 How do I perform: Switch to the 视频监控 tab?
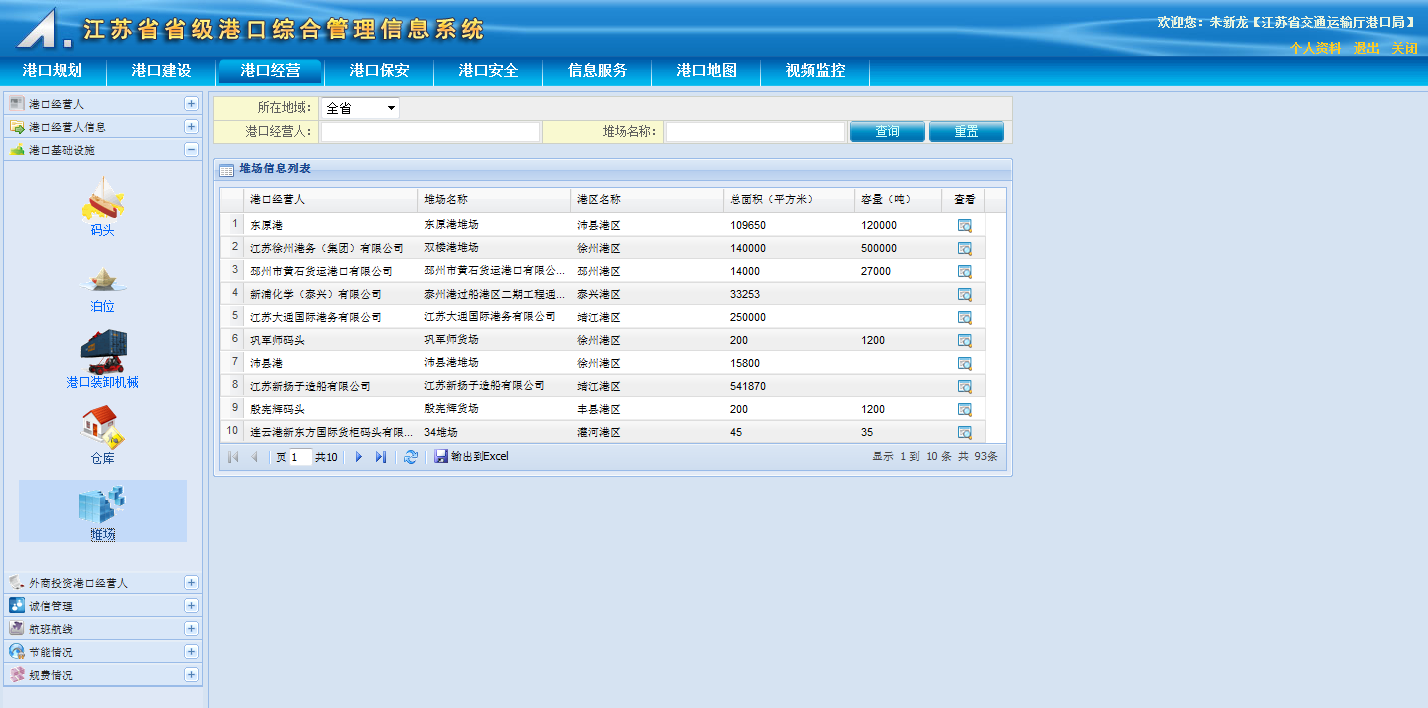tap(815, 71)
